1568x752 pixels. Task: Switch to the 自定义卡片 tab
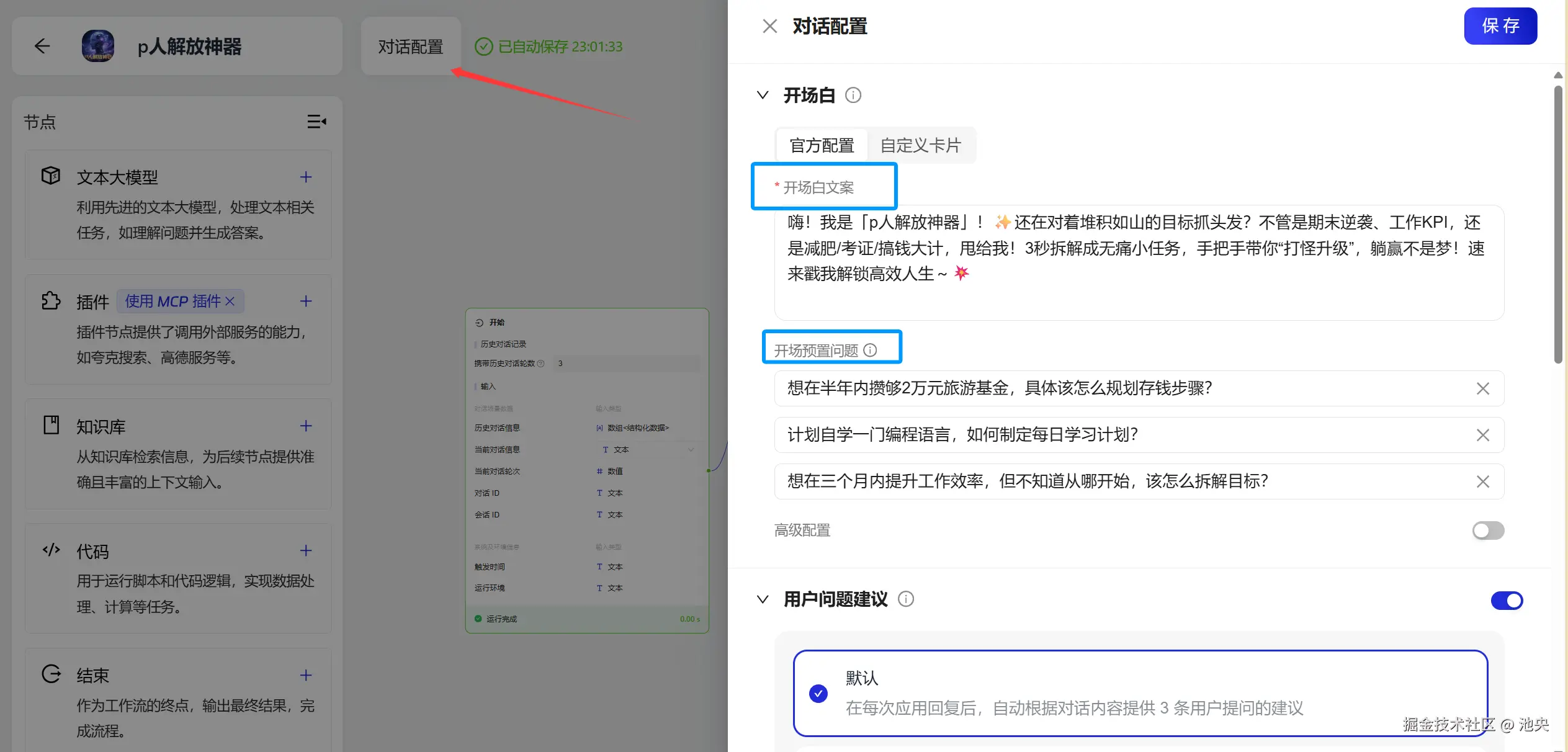click(x=921, y=145)
